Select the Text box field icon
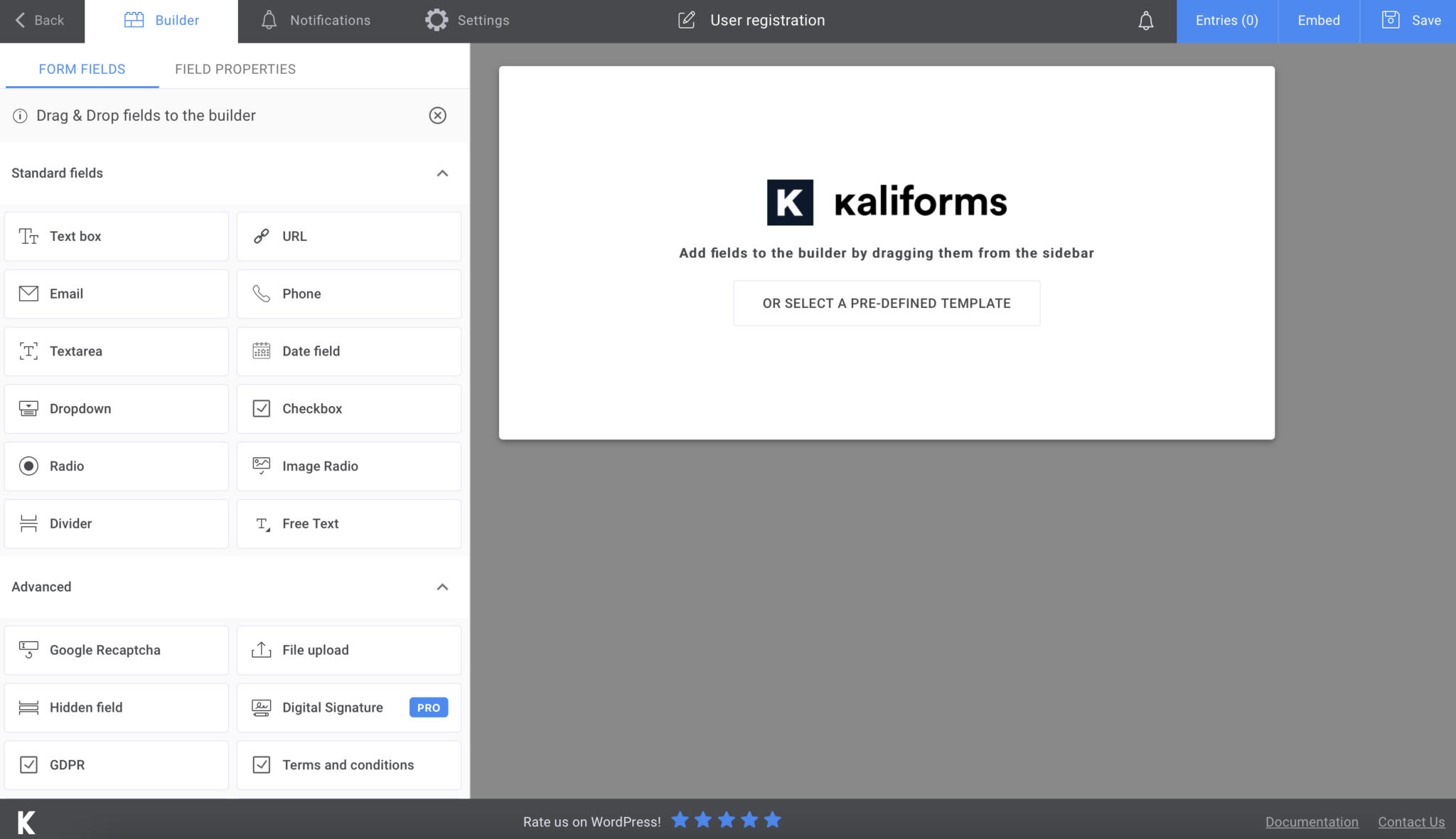This screenshot has height=839, width=1456. coord(28,236)
